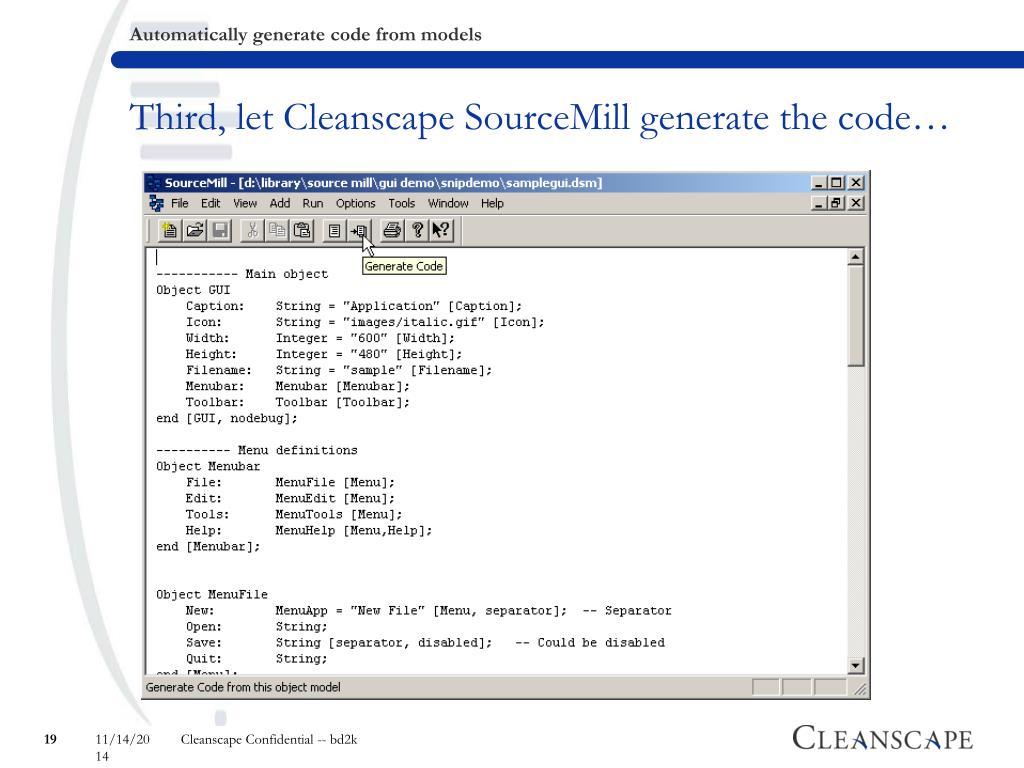Screen dimensions: 1024x768
Task: Click the New file toolbar icon
Action: [x=169, y=230]
